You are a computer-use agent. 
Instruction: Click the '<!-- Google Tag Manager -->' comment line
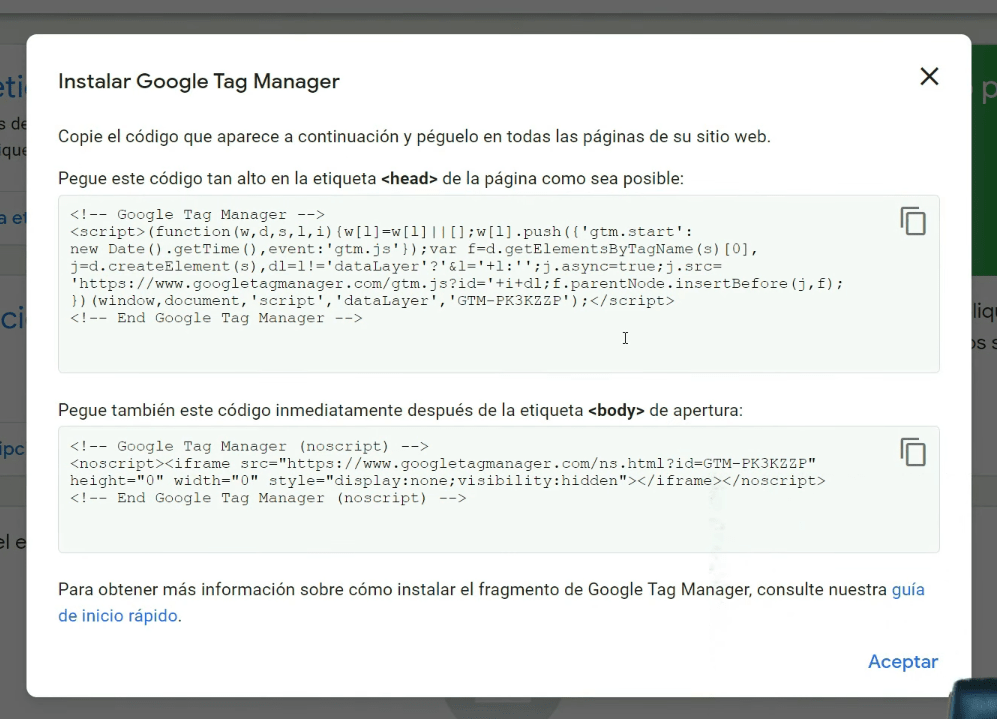point(197,214)
